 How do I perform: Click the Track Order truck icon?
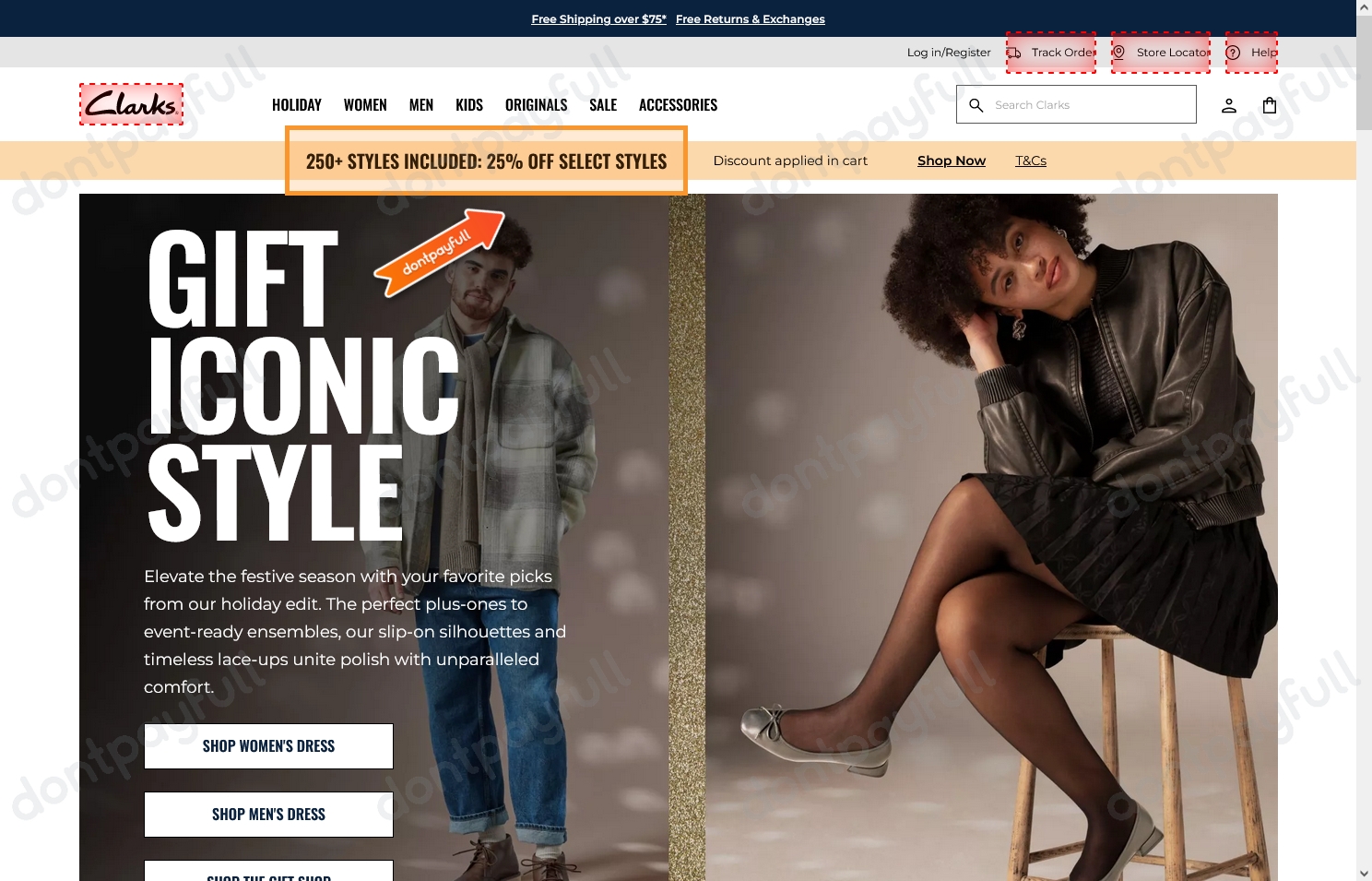(1017, 53)
